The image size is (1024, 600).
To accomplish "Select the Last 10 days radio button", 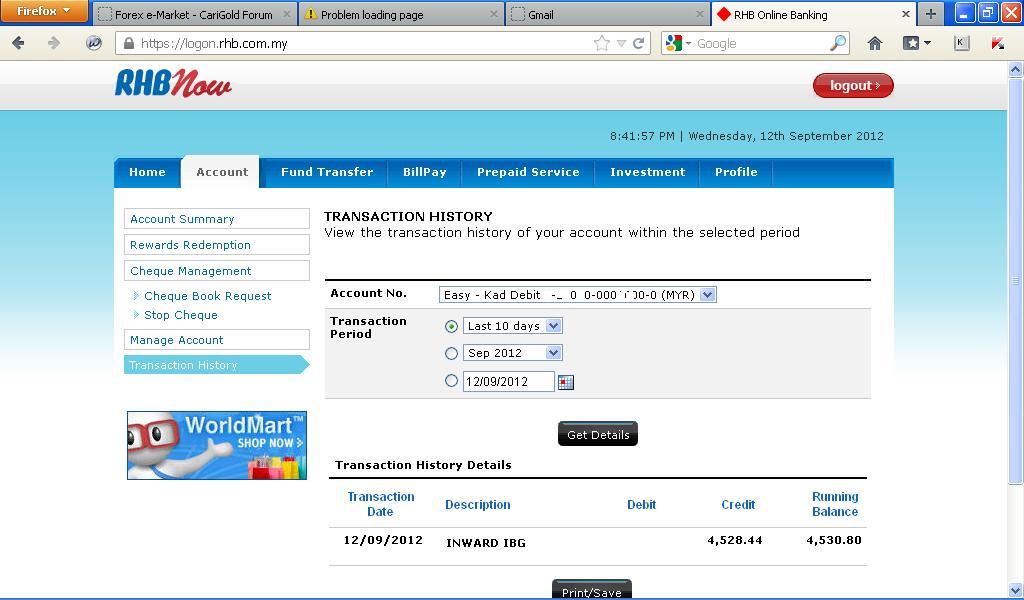I will pos(451,326).
